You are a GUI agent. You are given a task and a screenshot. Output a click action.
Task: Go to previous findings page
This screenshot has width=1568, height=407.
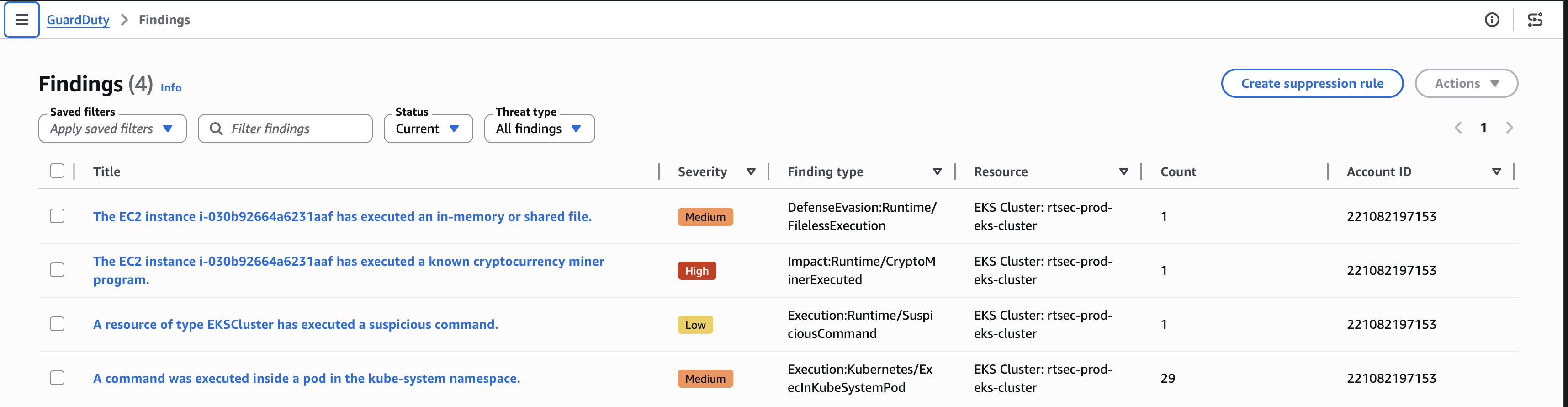coord(1458,128)
